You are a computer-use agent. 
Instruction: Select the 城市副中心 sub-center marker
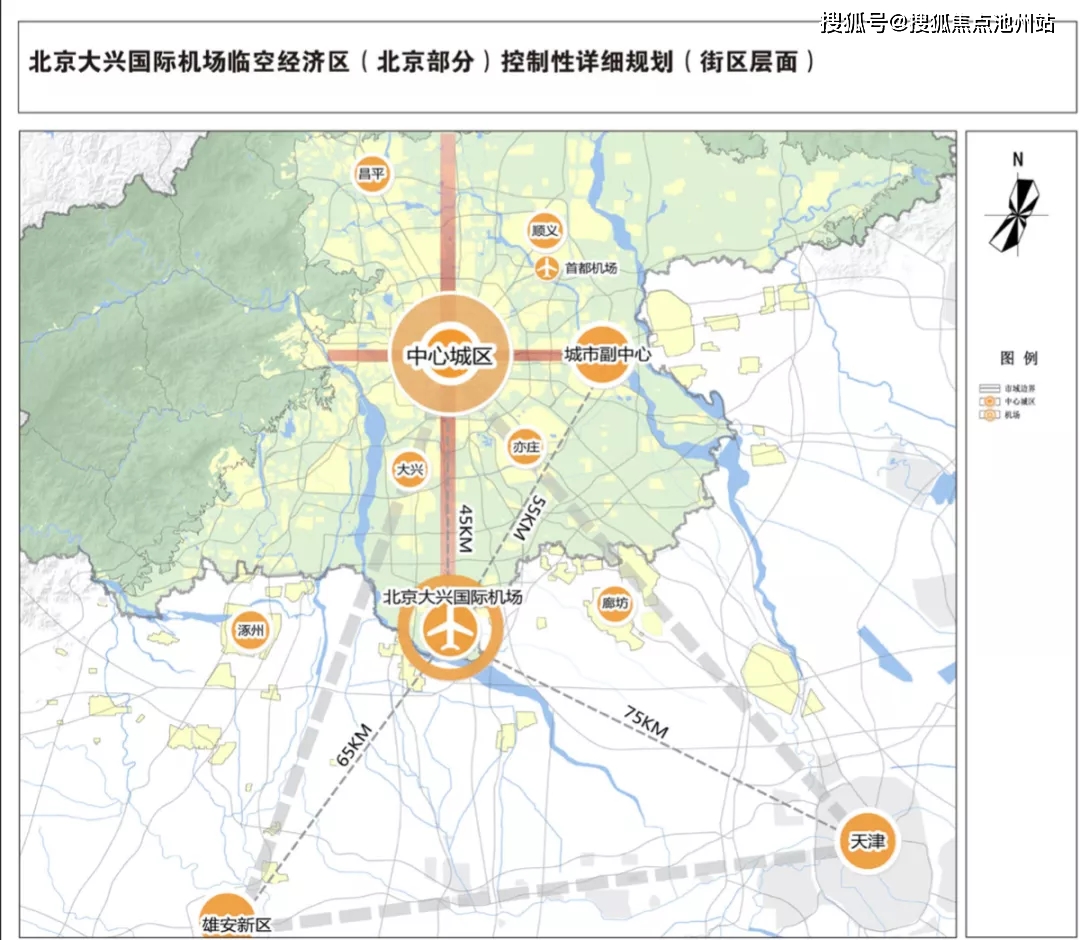(604, 355)
